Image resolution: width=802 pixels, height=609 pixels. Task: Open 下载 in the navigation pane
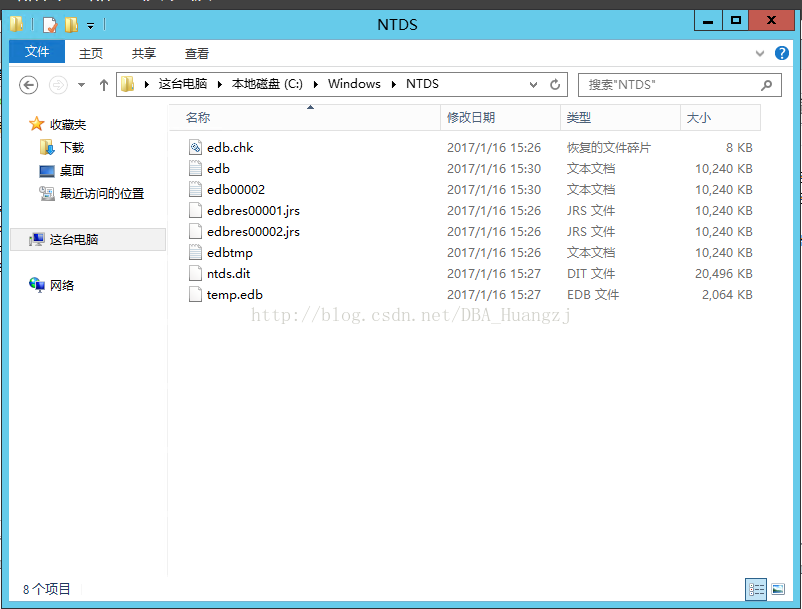(x=72, y=148)
